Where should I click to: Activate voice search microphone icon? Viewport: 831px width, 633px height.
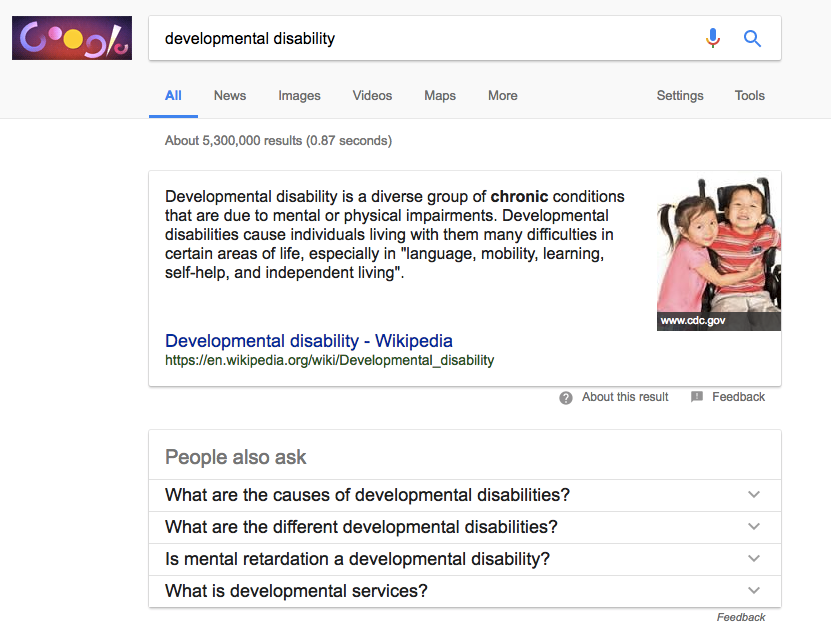[x=712, y=39]
